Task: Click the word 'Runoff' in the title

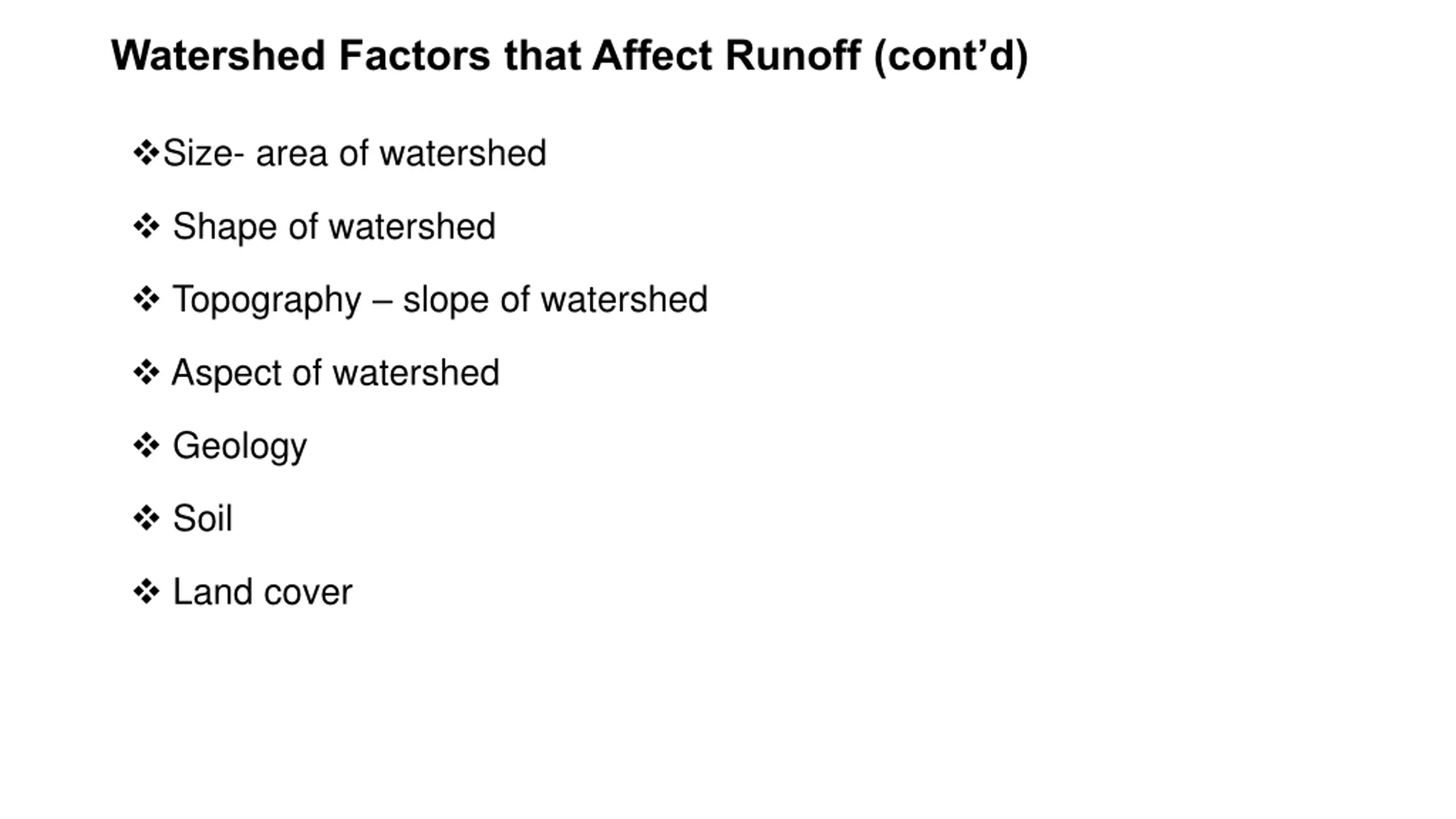Action: pyautogui.click(x=793, y=56)
